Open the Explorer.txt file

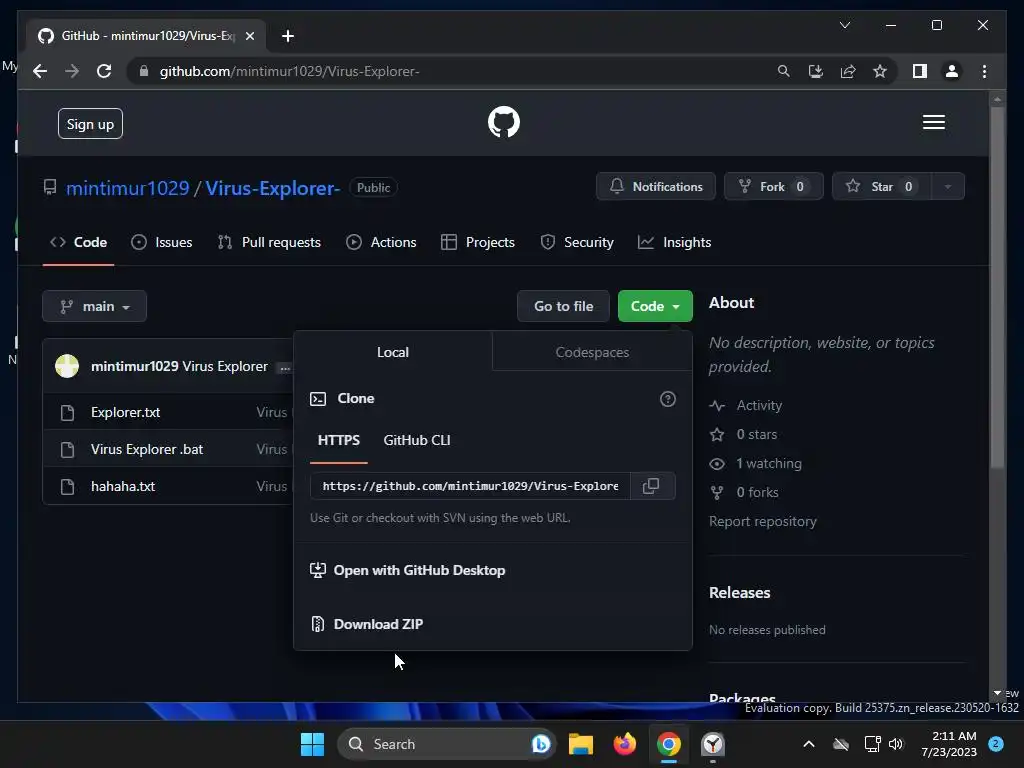(x=125, y=413)
